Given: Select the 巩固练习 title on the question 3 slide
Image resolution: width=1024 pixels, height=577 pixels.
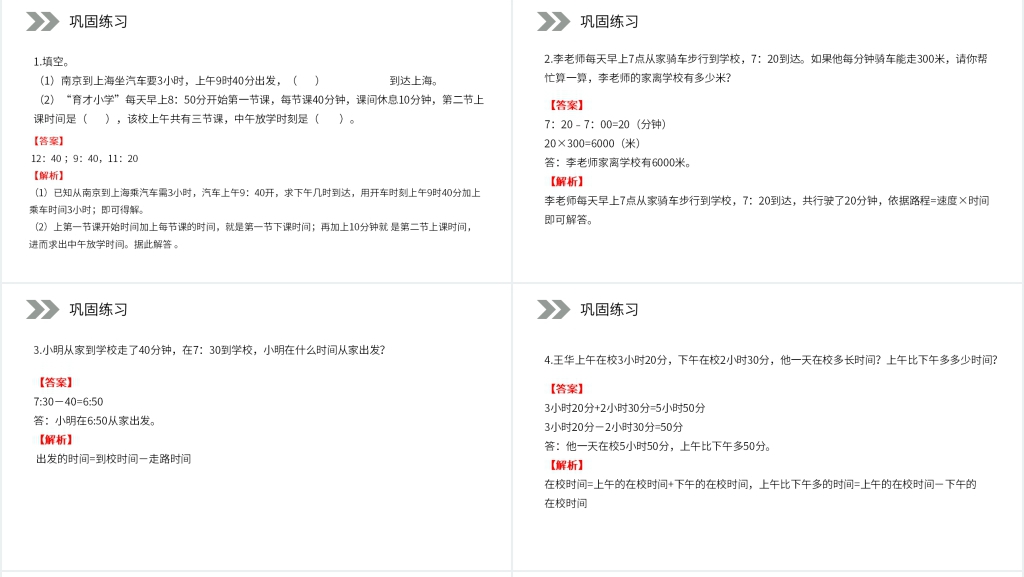Looking at the screenshot, I should (98, 310).
